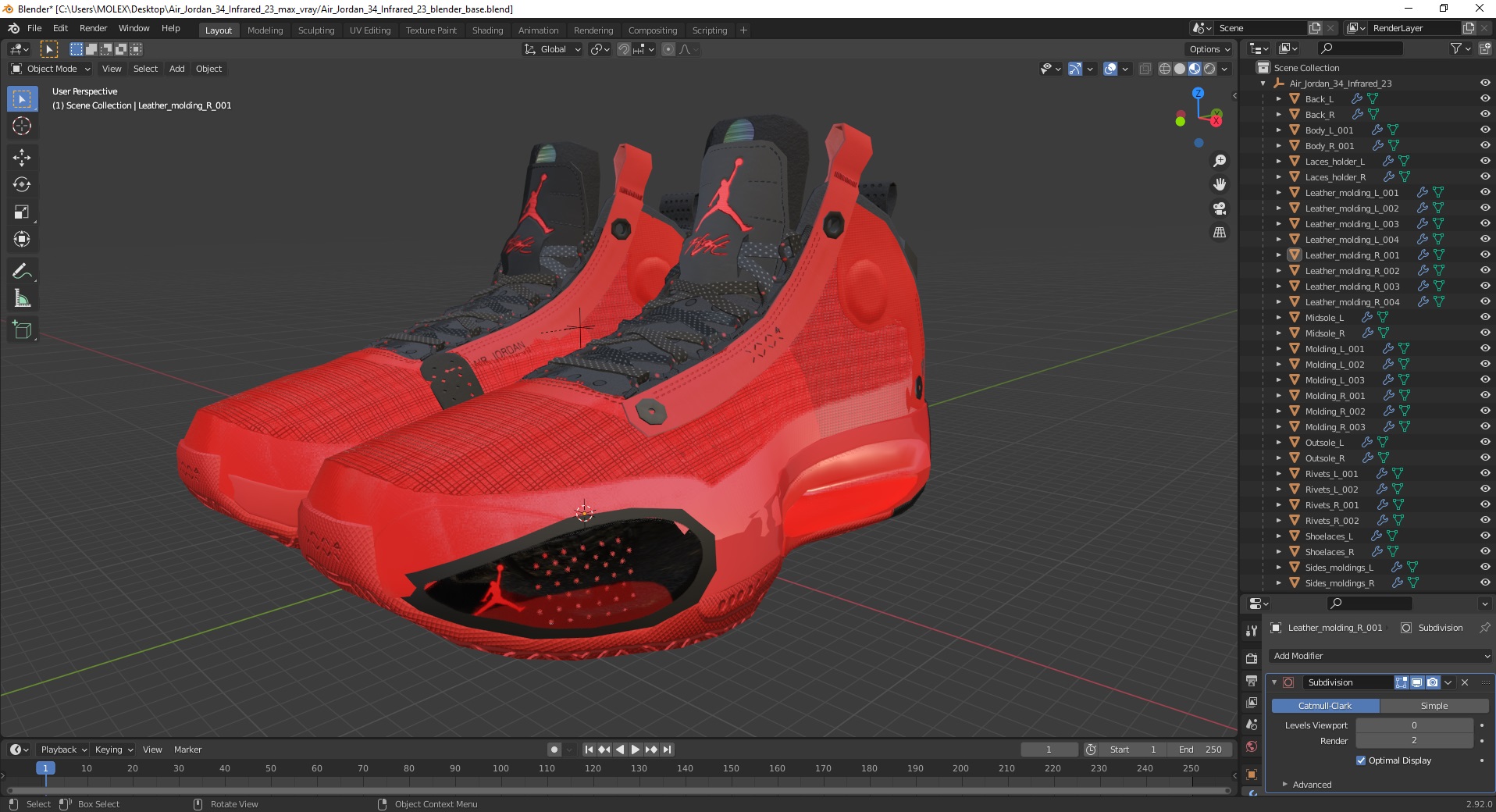1496x812 pixels.
Task: Click the outliner search field
Action: pos(1360,49)
